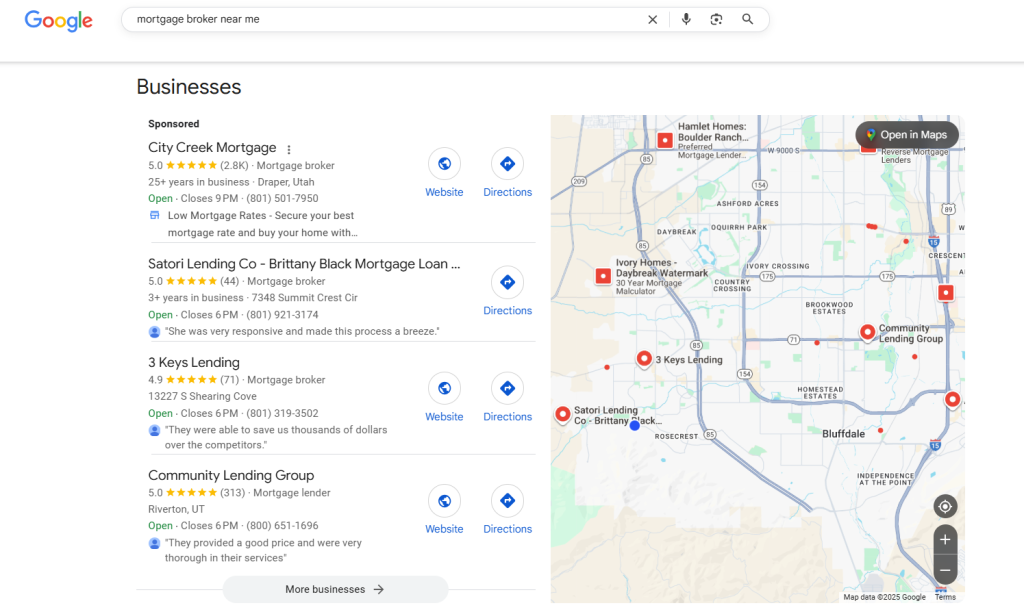The height and width of the screenshot is (612, 1024).
Task: Click review 'They provided a good price'
Action: (x=263, y=551)
